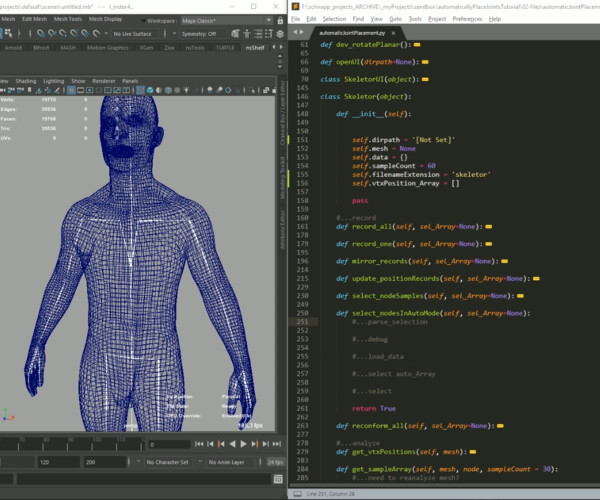Click the Sublime Text tab navigation arrows
Screen dimensions: 600x500
pos(298,32)
